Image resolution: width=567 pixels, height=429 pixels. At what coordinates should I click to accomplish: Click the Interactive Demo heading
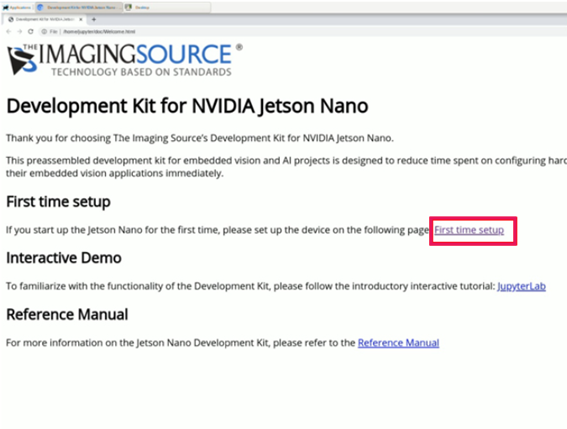coord(64,258)
